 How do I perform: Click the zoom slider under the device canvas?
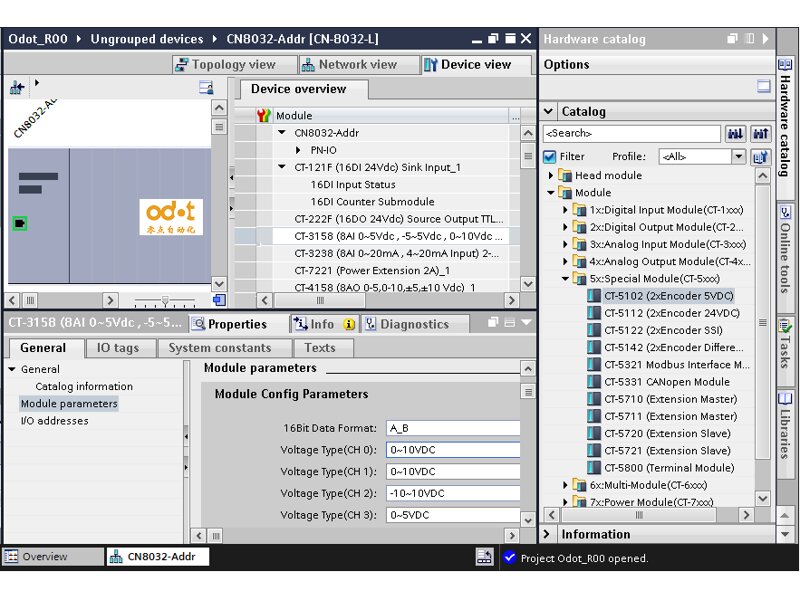pyautogui.click(x=165, y=300)
